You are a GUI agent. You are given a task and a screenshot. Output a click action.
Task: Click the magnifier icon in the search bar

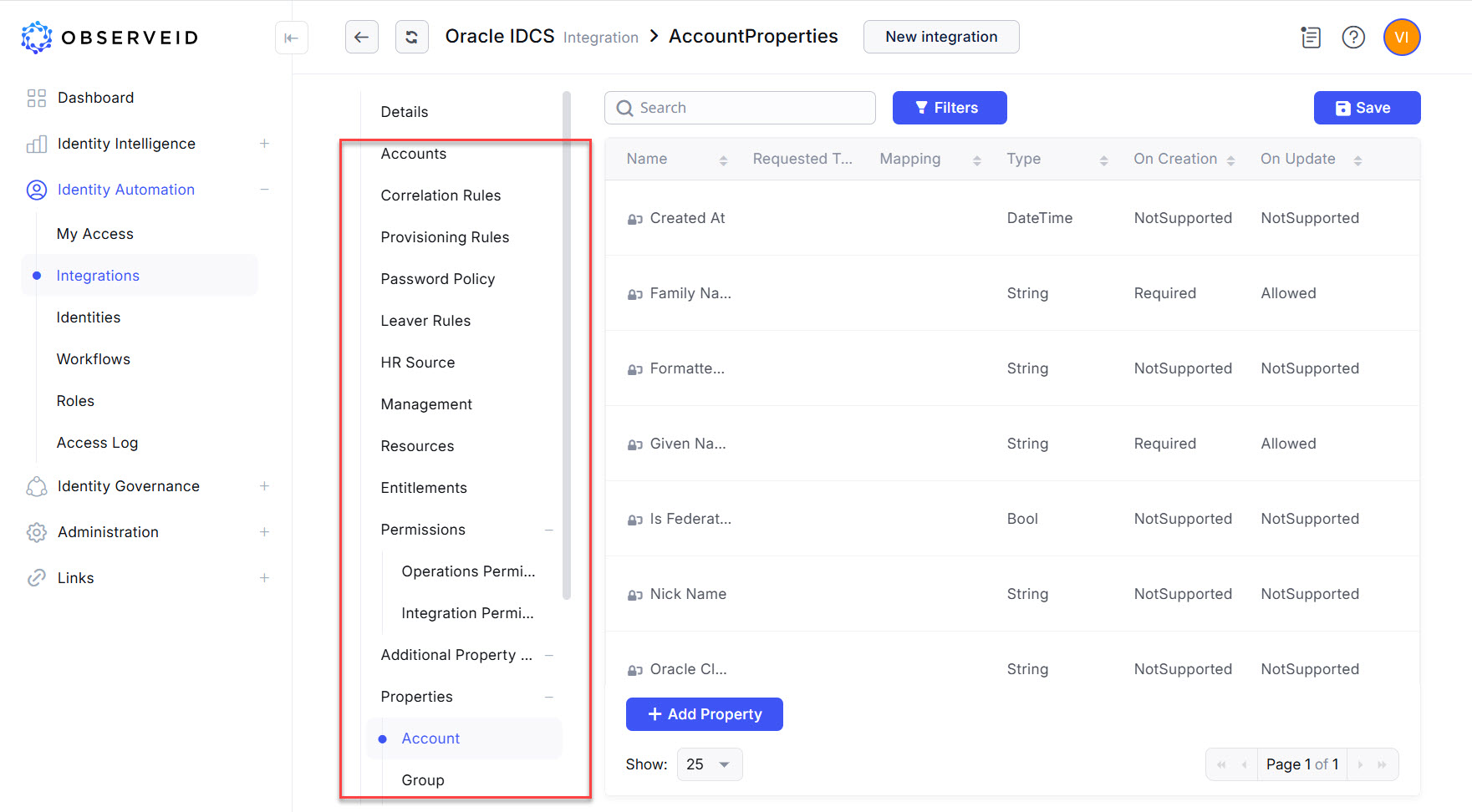click(x=624, y=108)
